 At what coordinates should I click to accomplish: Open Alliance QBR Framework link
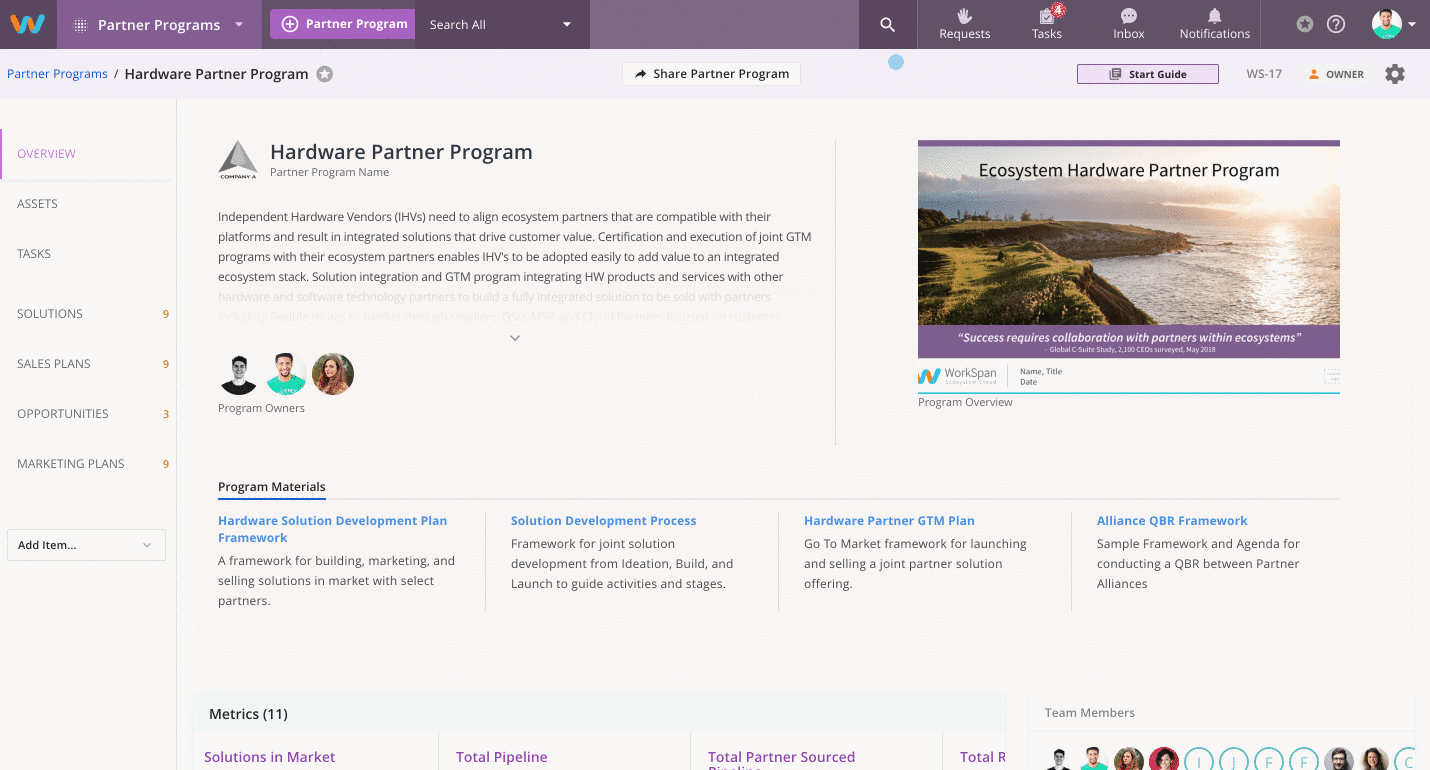pyautogui.click(x=1172, y=521)
